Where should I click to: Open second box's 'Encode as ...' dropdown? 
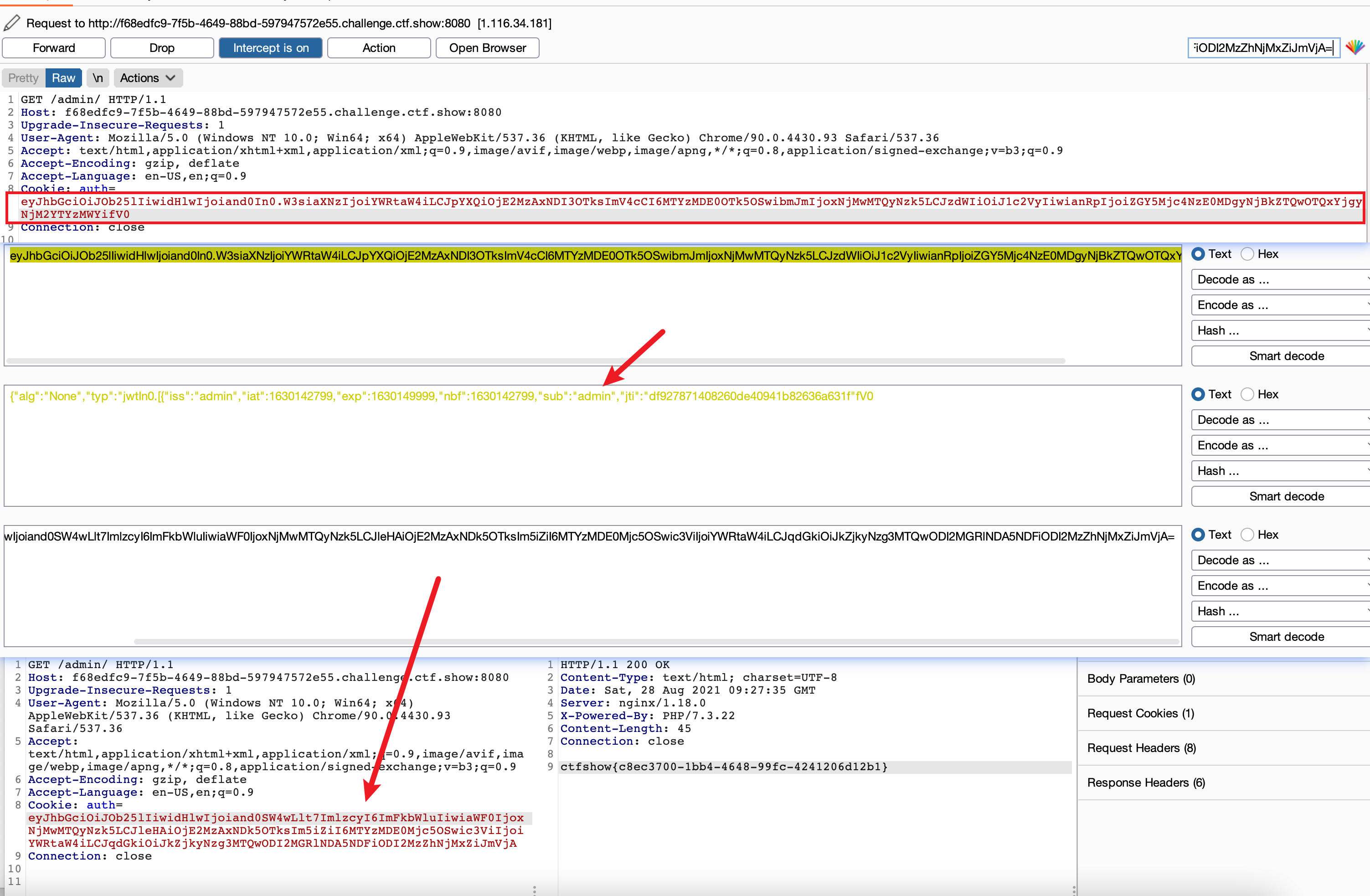(x=1281, y=445)
